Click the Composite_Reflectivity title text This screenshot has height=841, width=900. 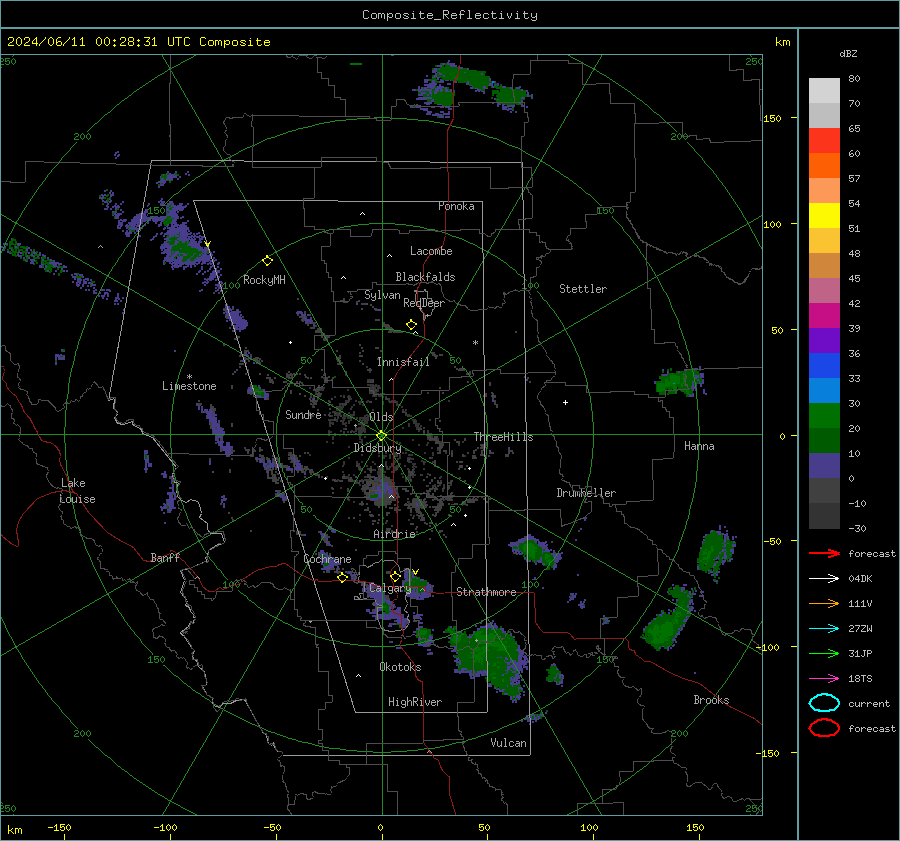coord(450,15)
